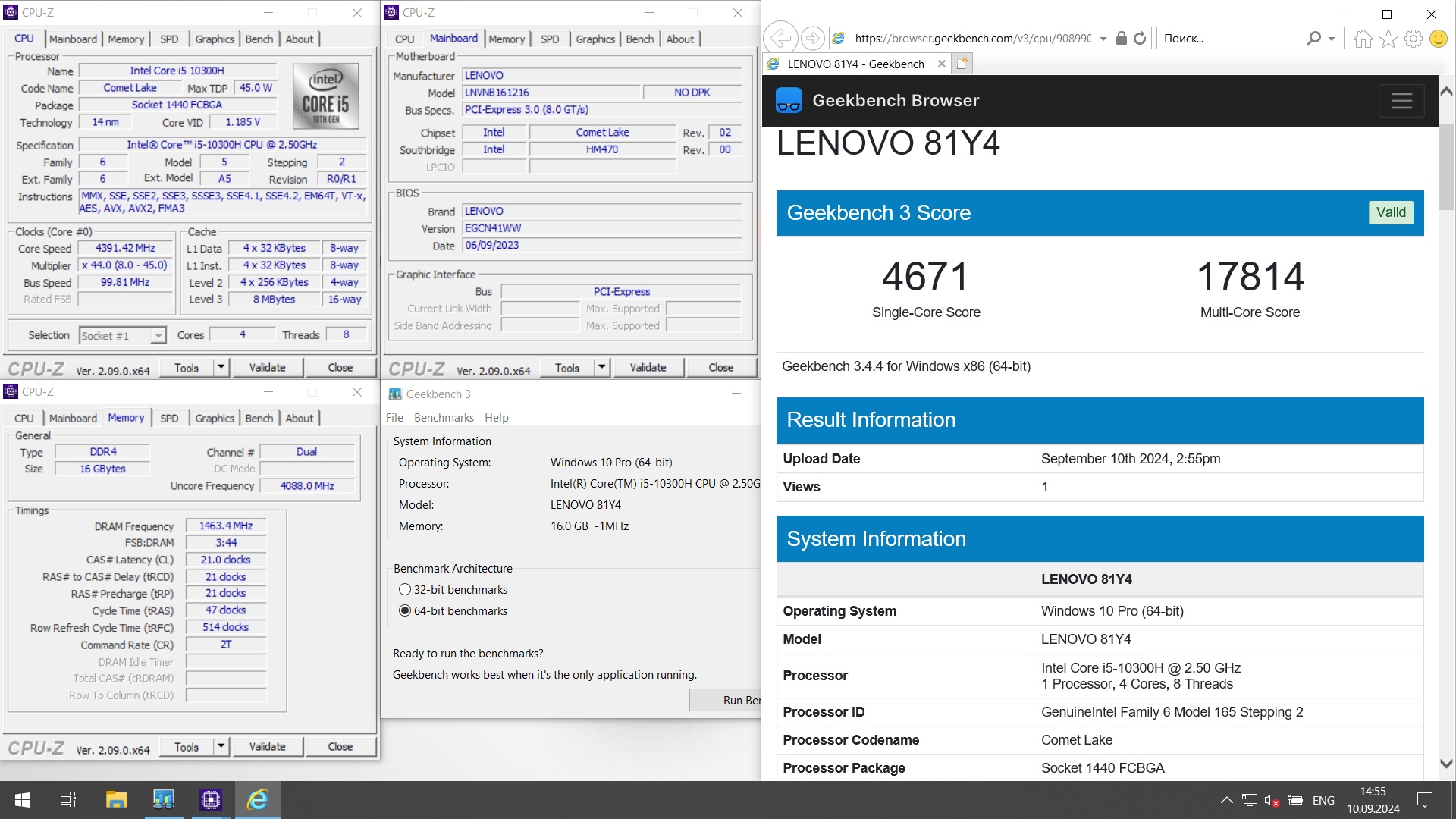
Task: Click the lock security icon in address bar
Action: tap(1122, 38)
